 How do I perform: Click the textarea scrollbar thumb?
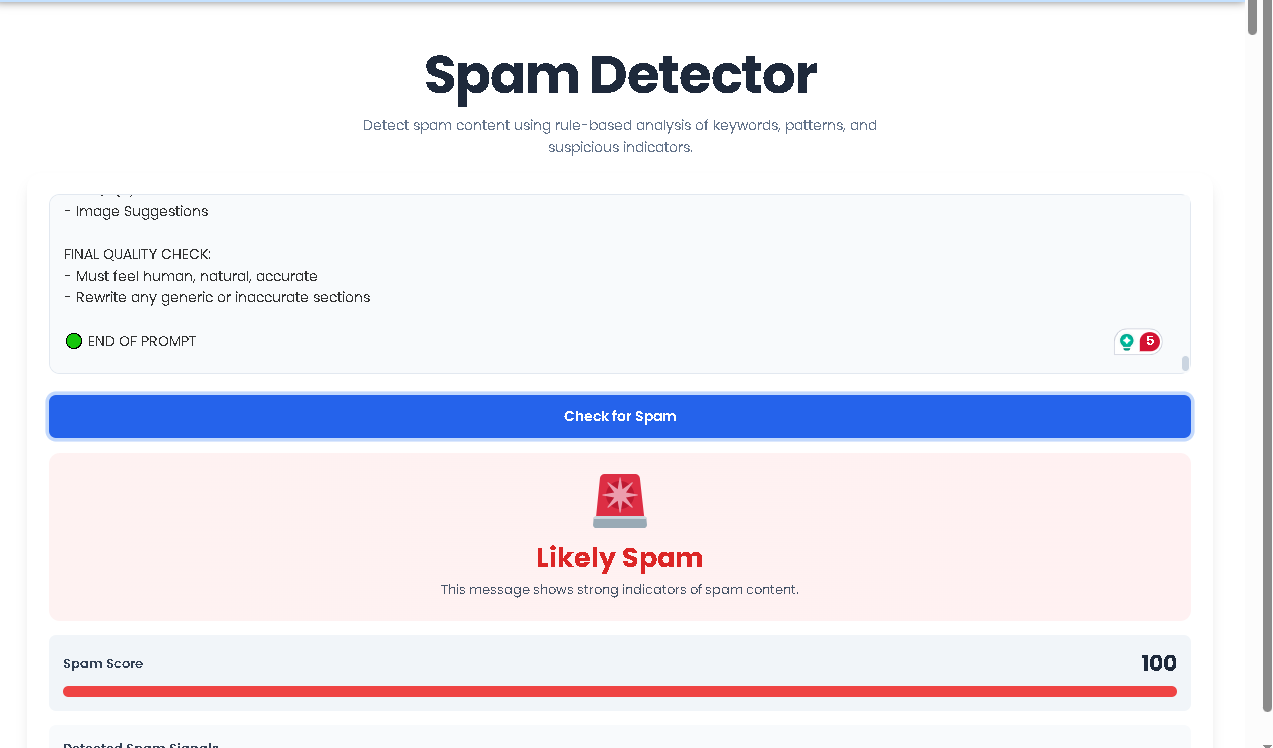(1183, 362)
